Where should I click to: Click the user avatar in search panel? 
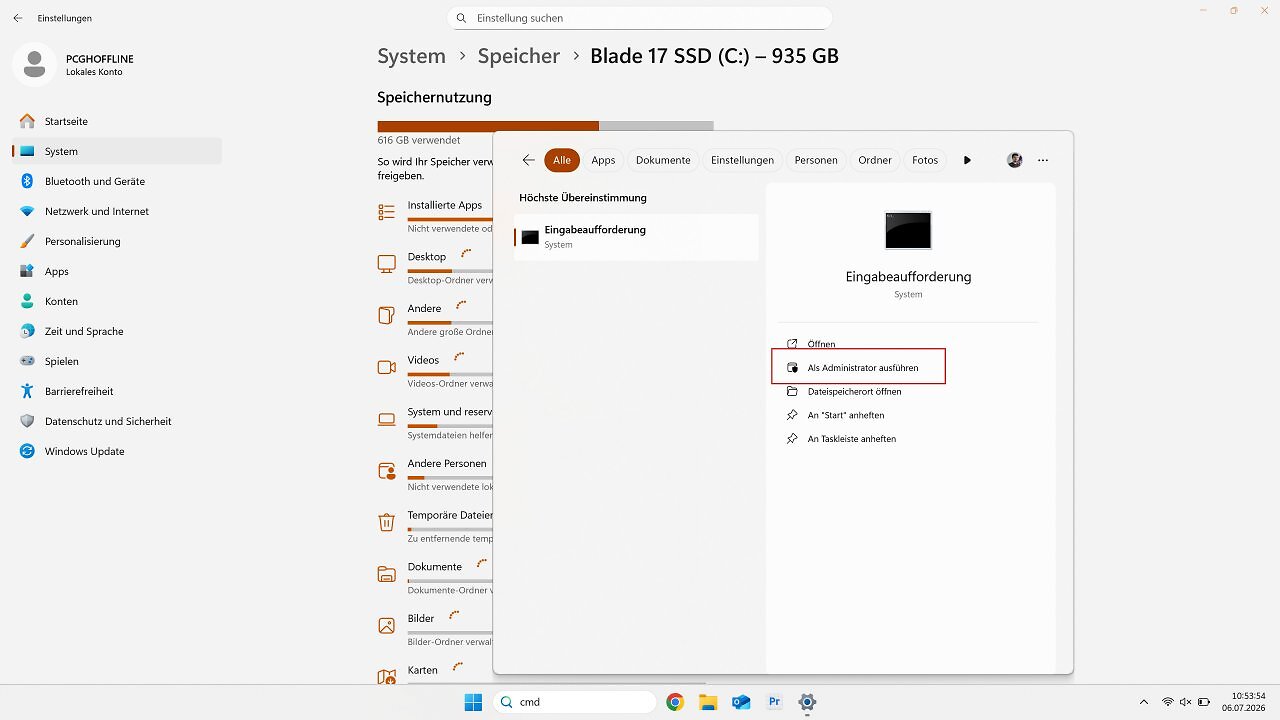[1015, 160]
